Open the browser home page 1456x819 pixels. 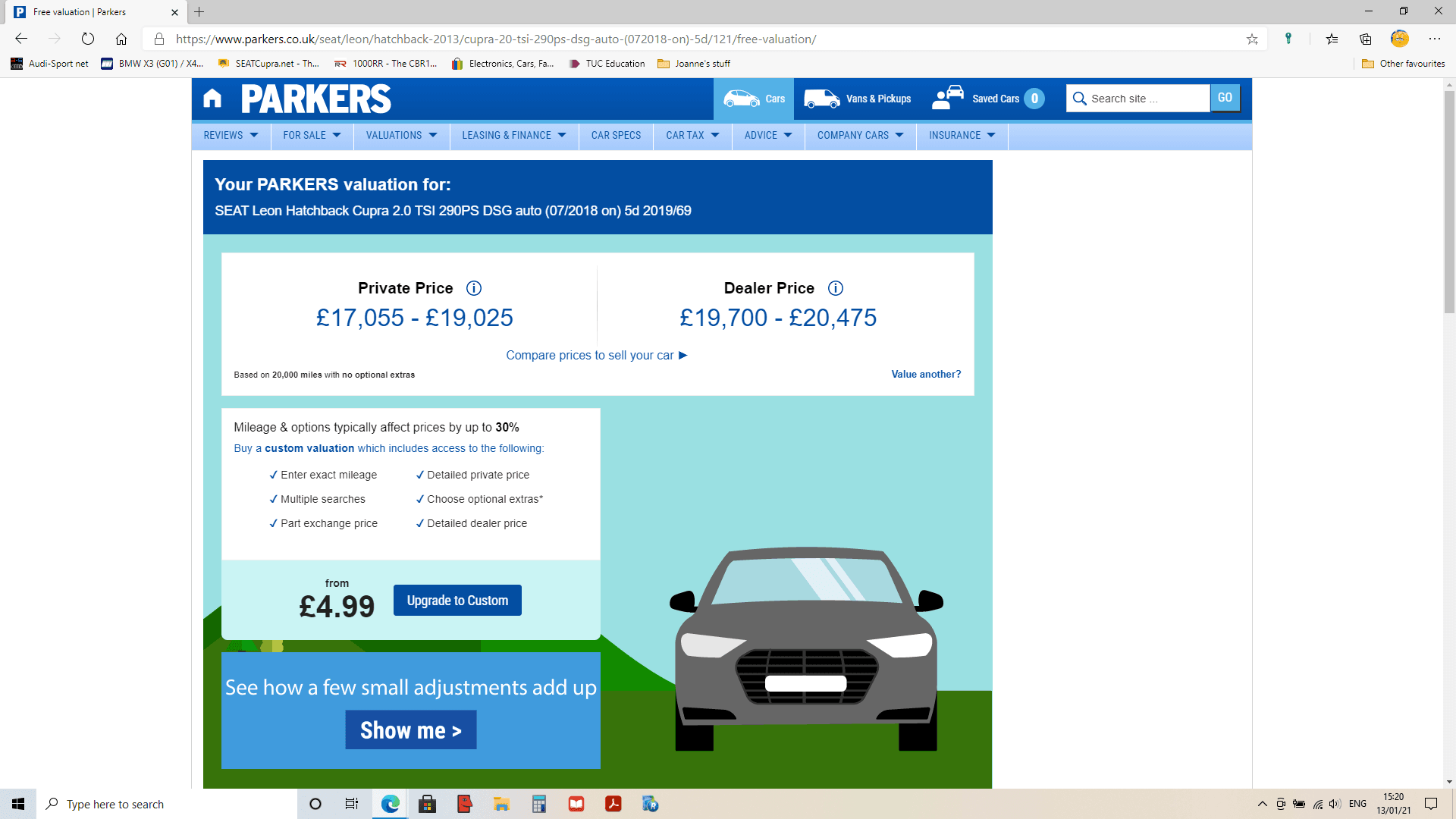coord(121,39)
